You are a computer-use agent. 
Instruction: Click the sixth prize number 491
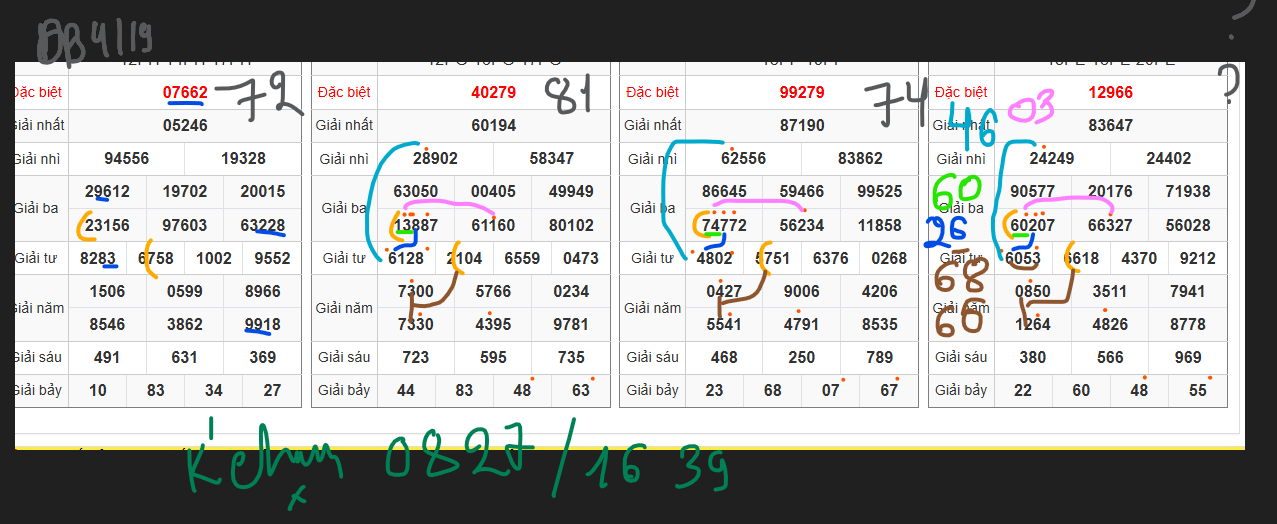pyautogui.click(x=107, y=357)
